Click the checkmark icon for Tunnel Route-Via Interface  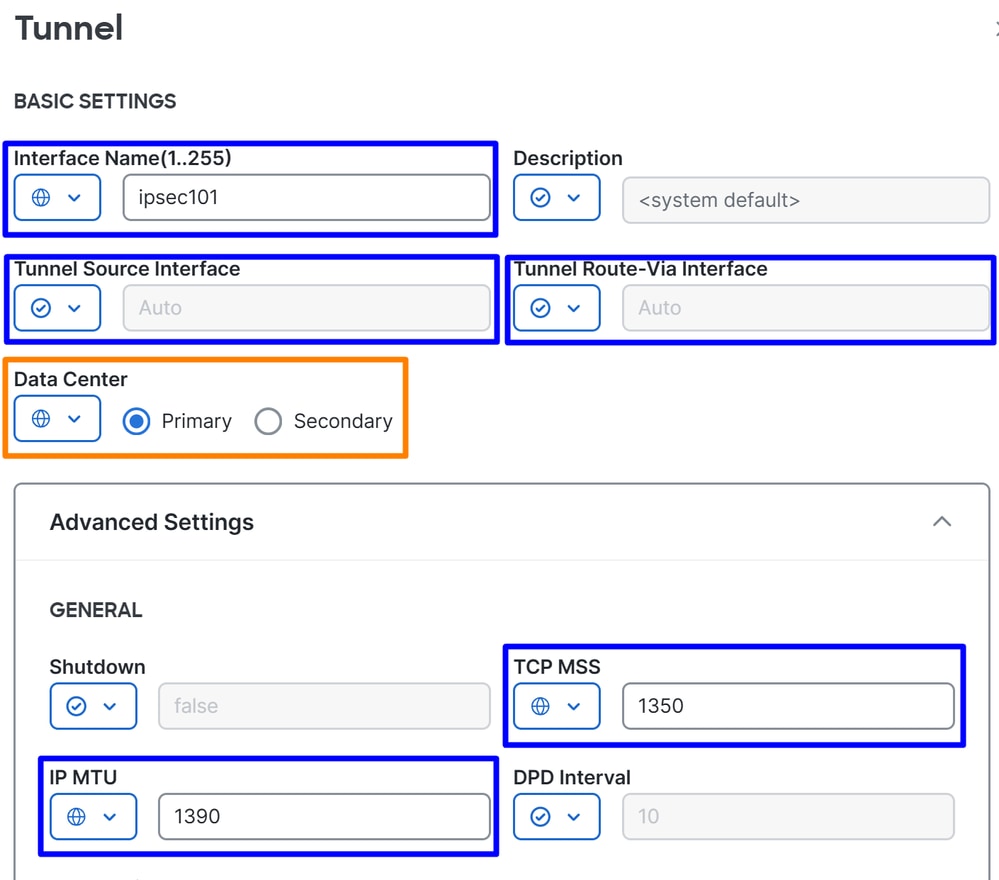540,308
